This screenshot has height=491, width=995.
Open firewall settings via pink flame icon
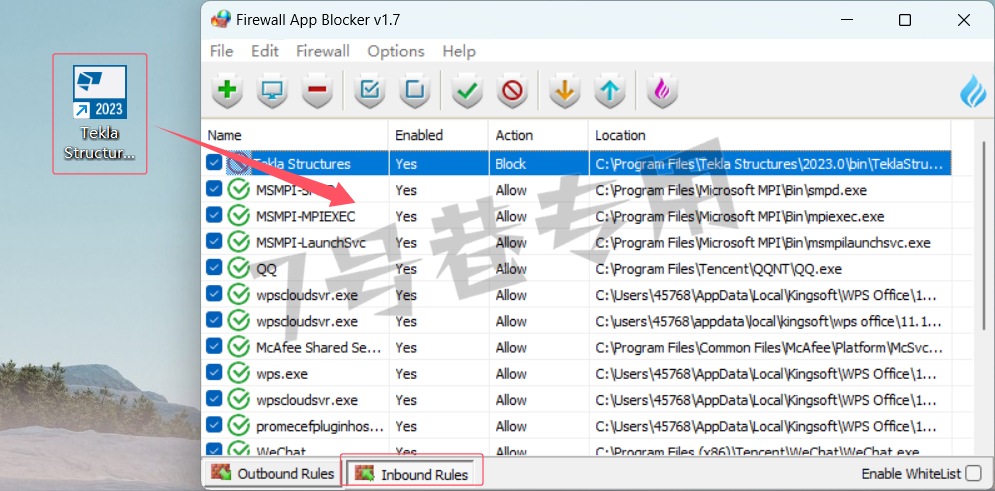(662, 91)
